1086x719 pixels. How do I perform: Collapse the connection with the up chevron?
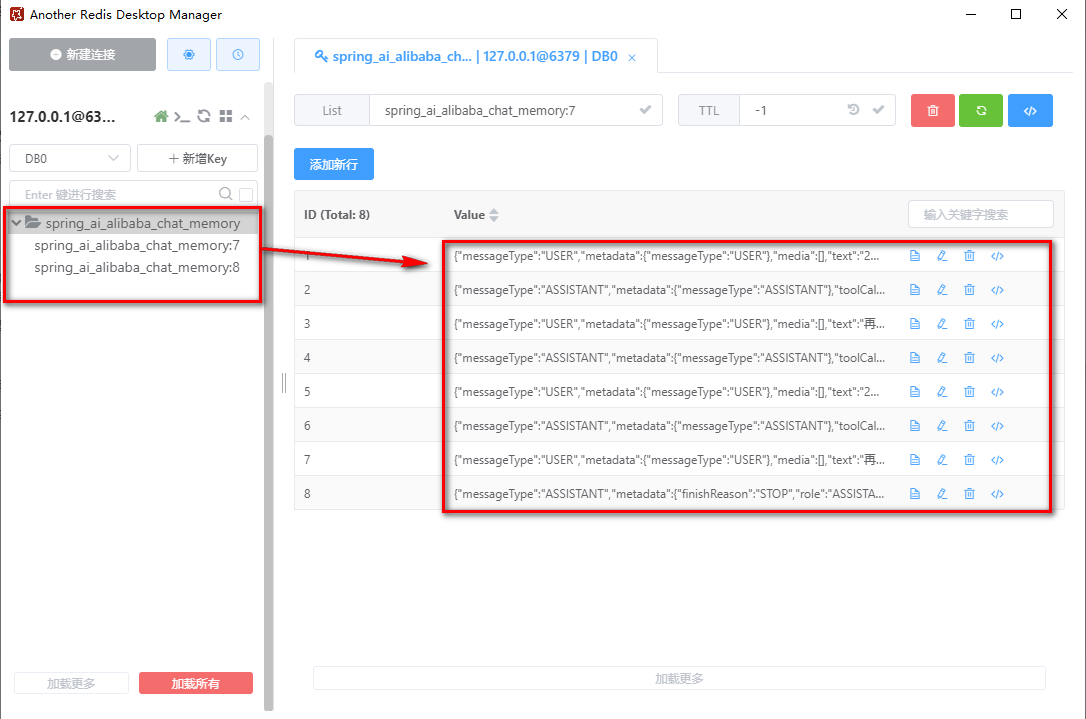coord(245,117)
